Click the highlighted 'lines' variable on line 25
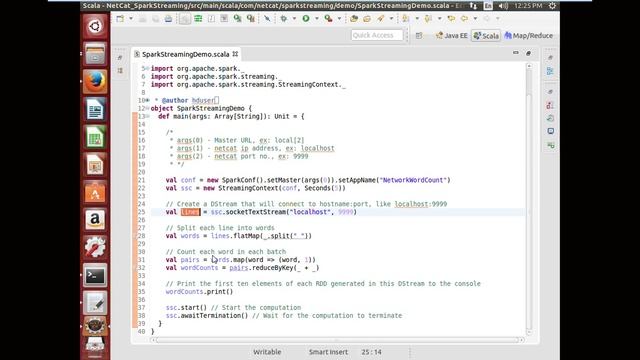The height and width of the screenshot is (360, 640). [x=191, y=212]
